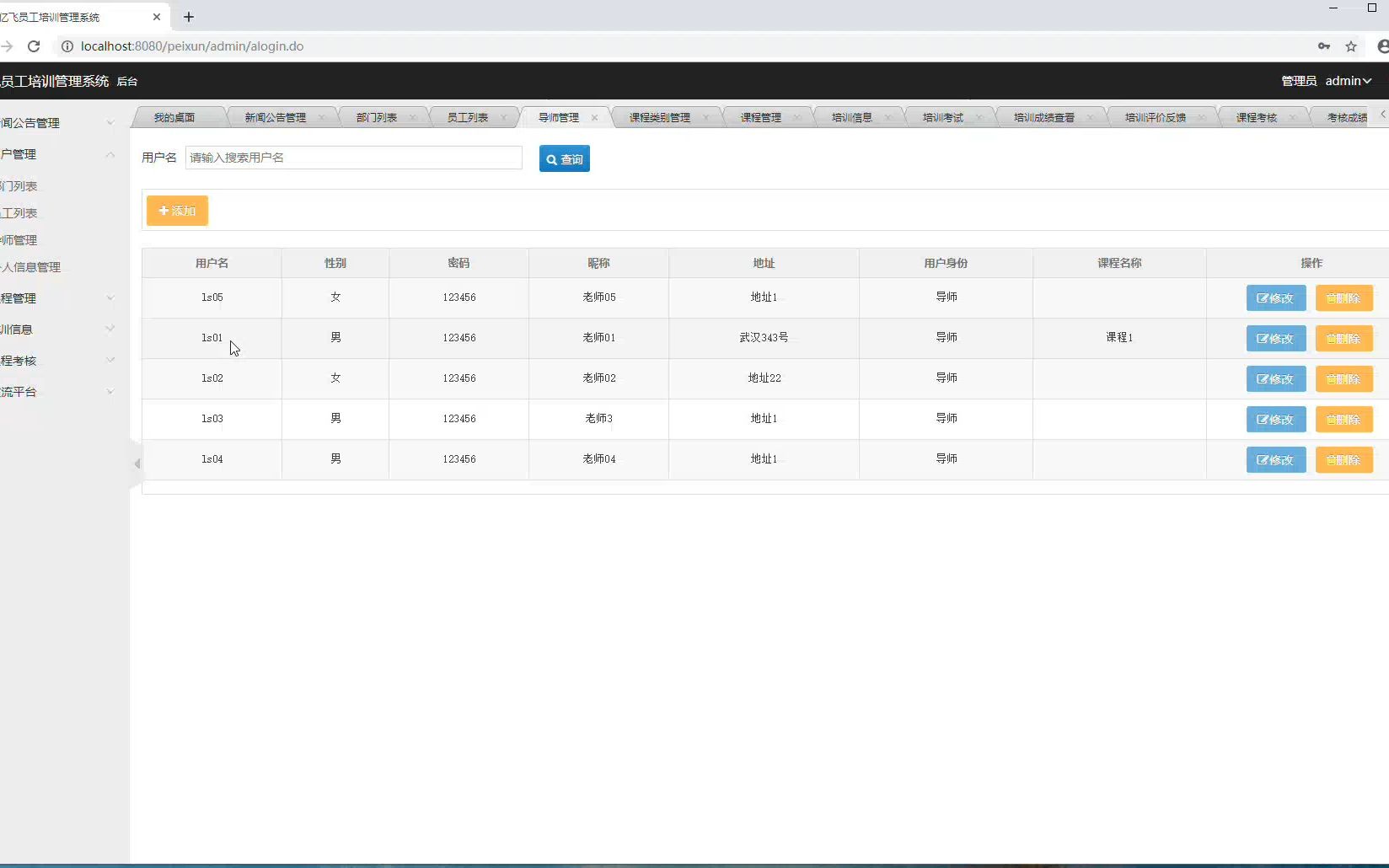Close the 培训成绩查看 tab
The width and height of the screenshot is (1389, 868).
click(x=1091, y=117)
